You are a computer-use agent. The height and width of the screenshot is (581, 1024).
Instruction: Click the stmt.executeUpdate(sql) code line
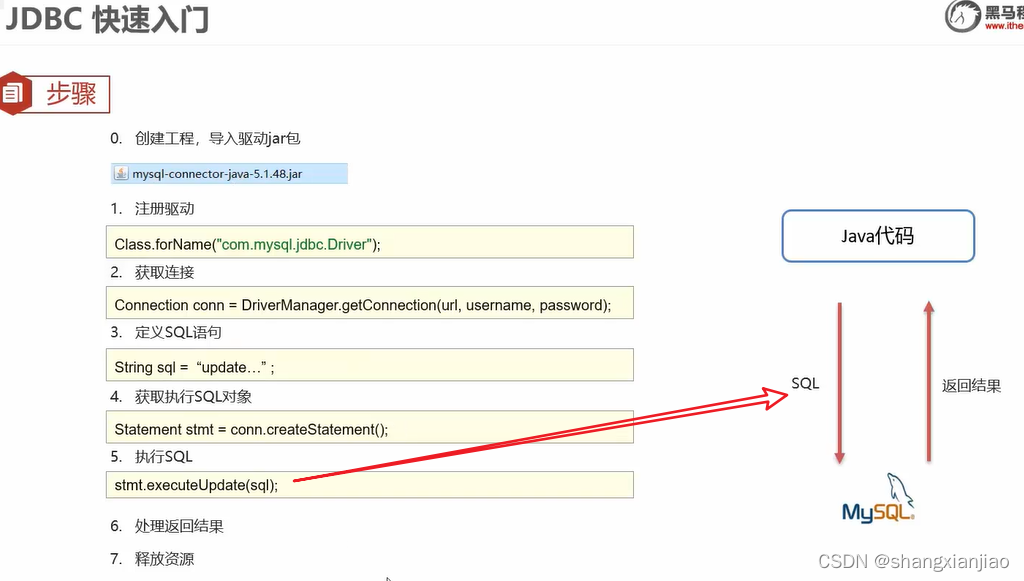click(x=370, y=485)
